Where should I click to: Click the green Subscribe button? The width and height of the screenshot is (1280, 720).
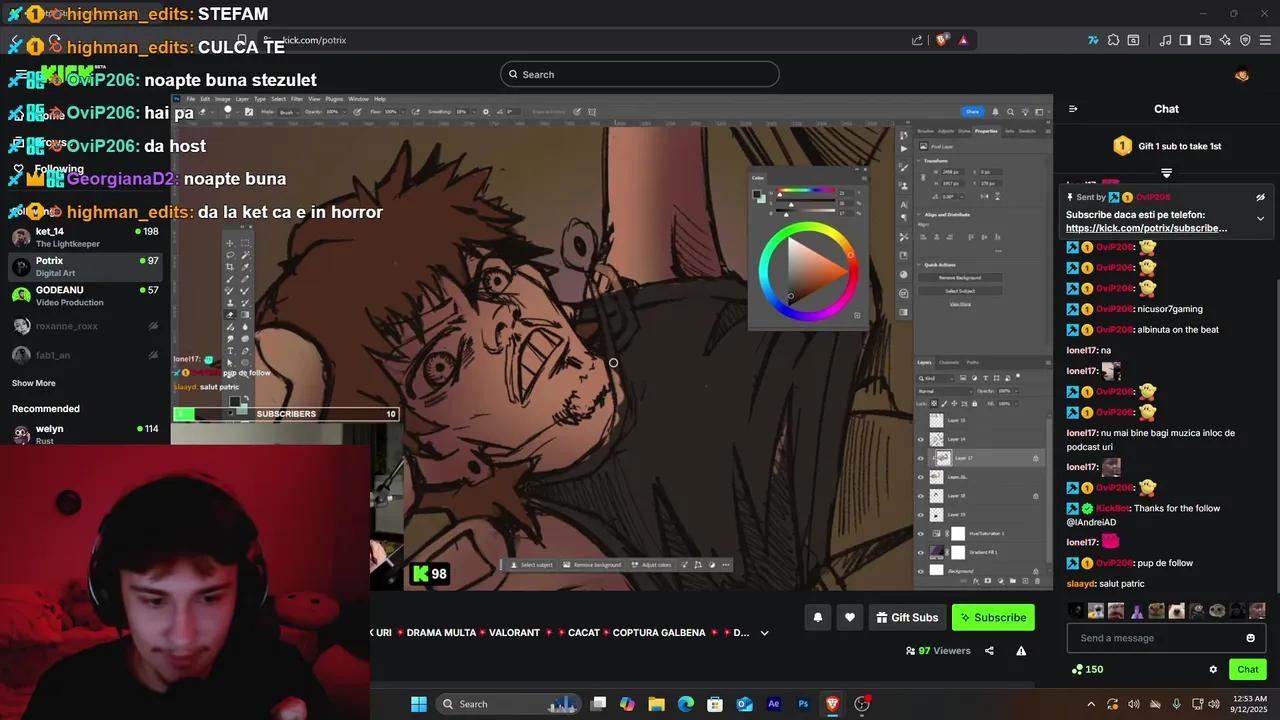[x=993, y=617]
